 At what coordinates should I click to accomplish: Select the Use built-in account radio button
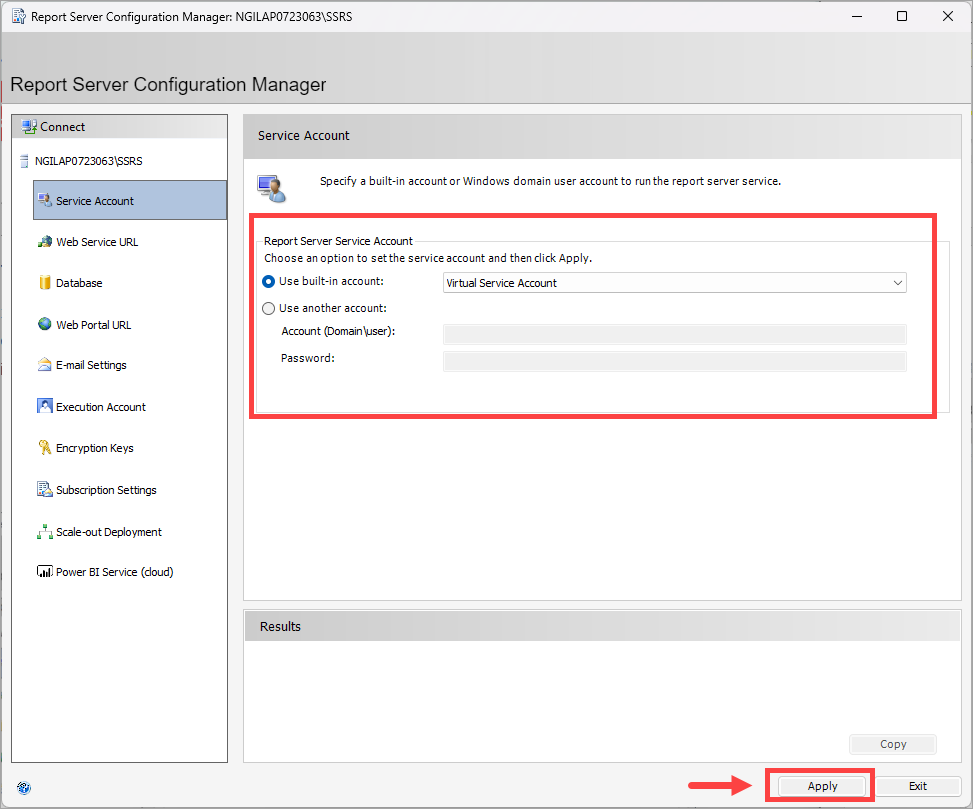[x=269, y=282]
